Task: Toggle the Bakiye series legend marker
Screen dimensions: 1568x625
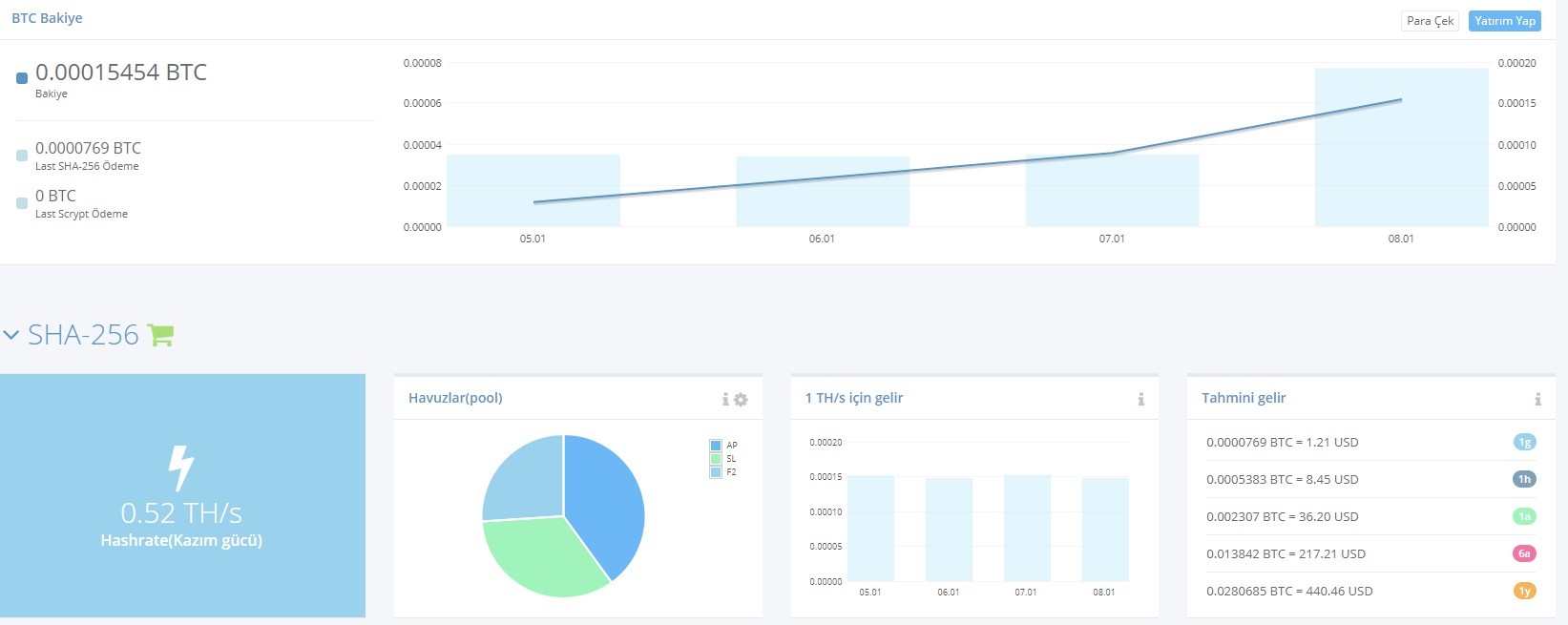Action: click(22, 78)
